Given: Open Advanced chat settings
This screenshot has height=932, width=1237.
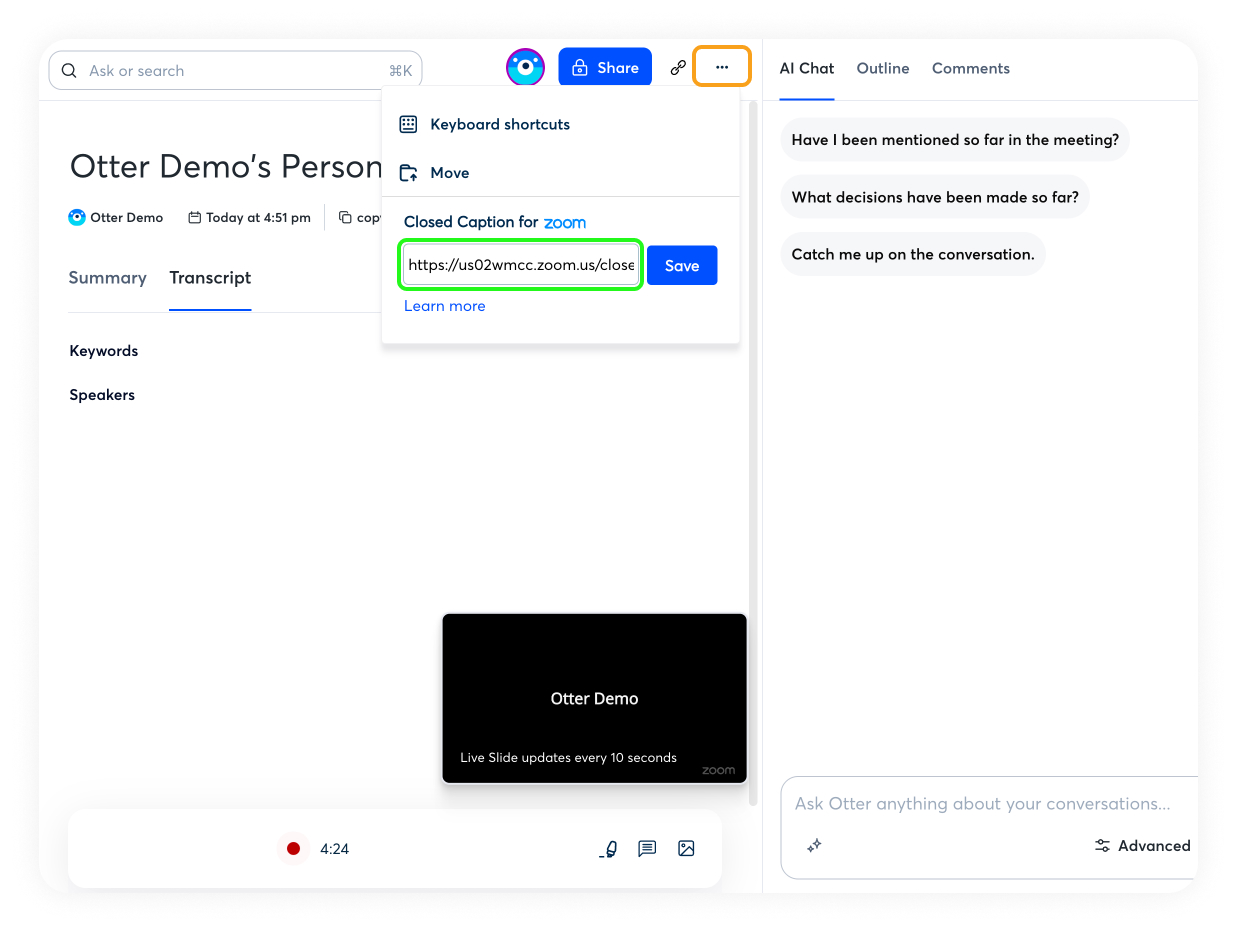Looking at the screenshot, I should (1142, 846).
